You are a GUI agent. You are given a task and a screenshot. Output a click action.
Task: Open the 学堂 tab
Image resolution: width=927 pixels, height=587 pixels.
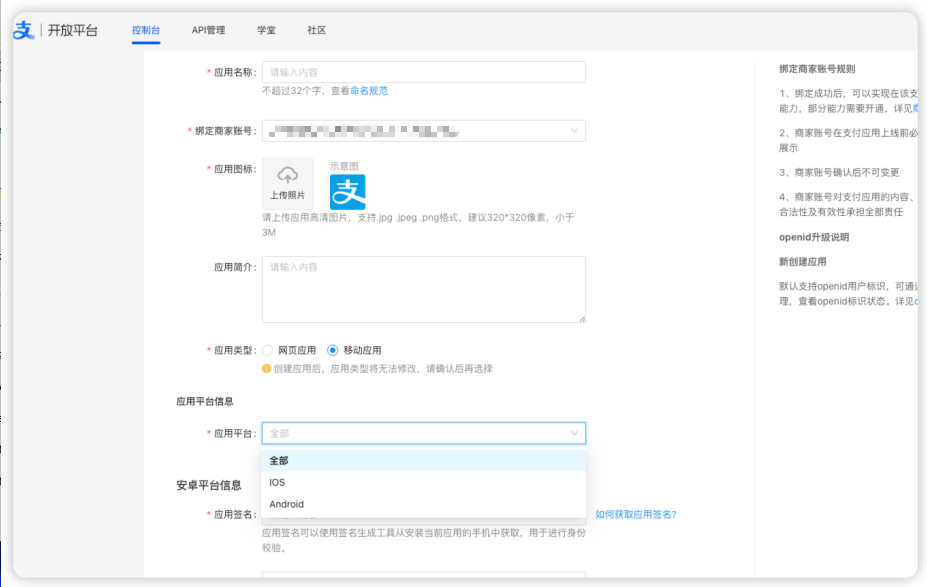[266, 30]
